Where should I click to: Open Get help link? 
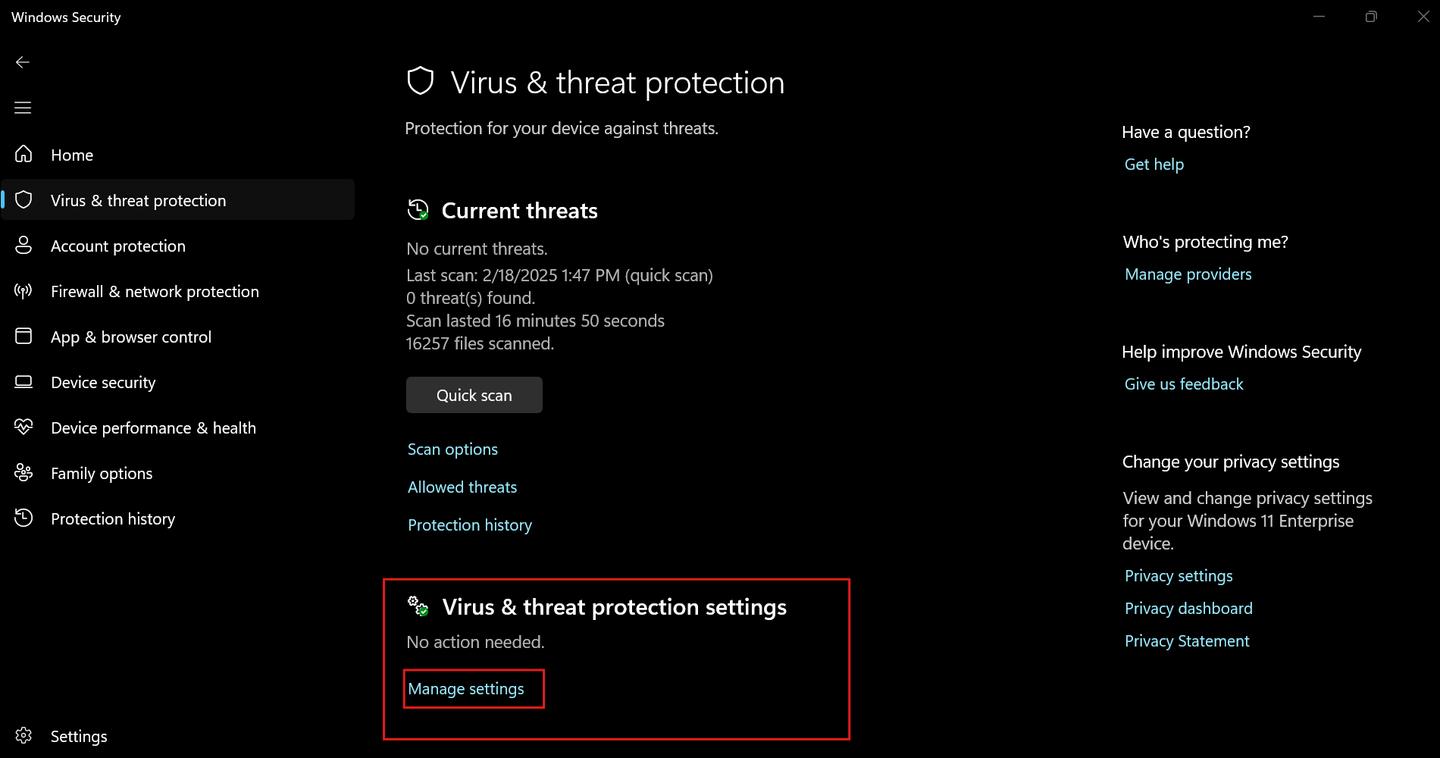[x=1154, y=164]
